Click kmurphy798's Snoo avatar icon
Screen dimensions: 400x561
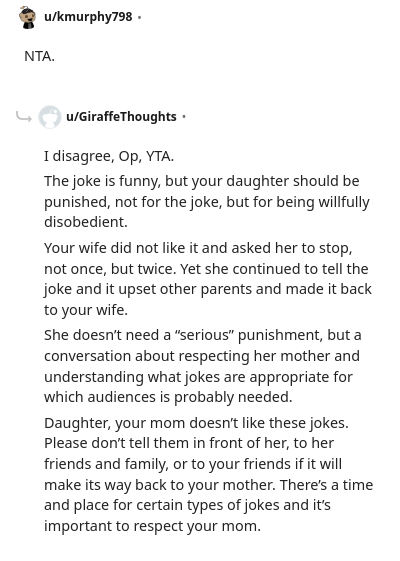pyautogui.click(x=28, y=17)
